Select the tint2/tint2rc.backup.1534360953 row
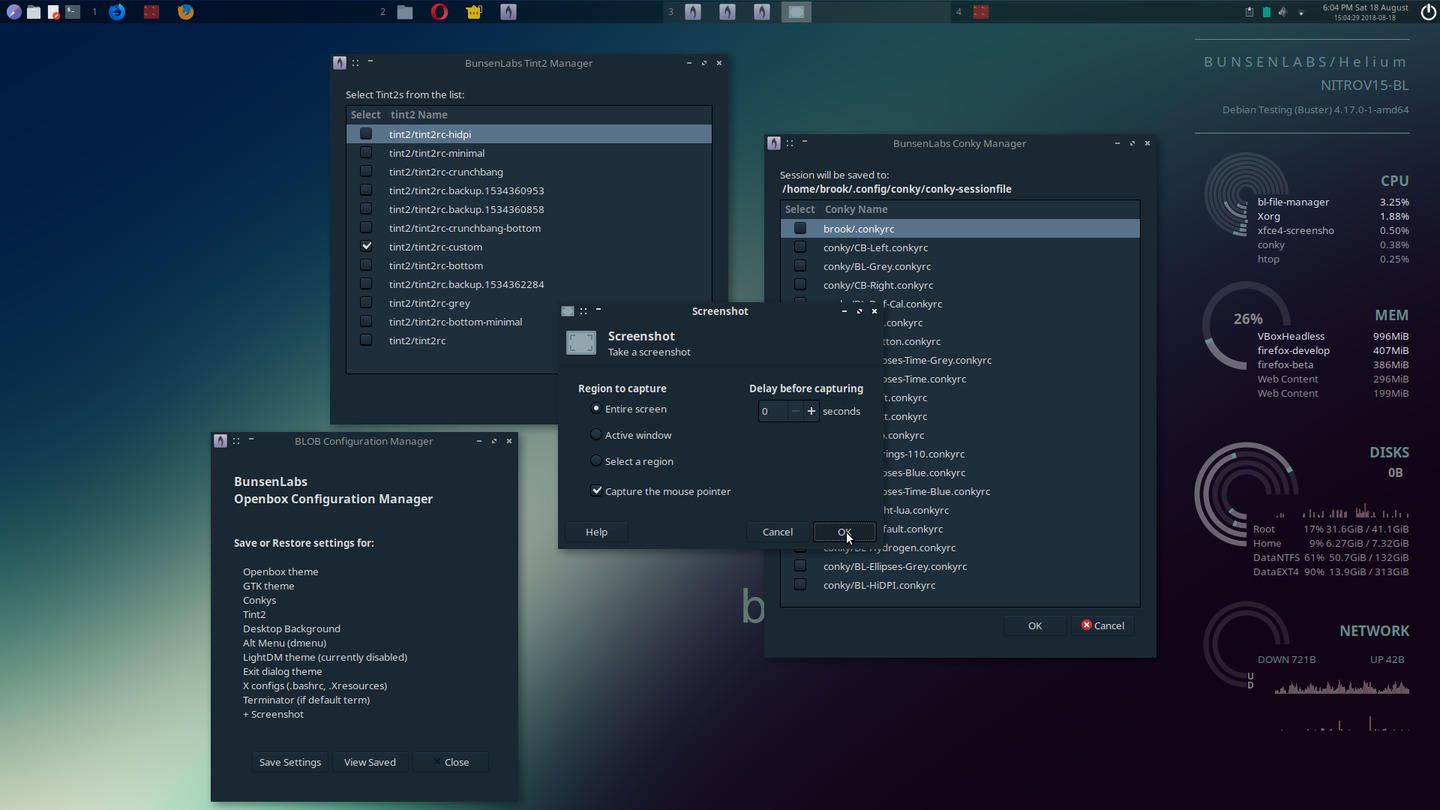Viewport: 1440px width, 810px height. point(529,190)
